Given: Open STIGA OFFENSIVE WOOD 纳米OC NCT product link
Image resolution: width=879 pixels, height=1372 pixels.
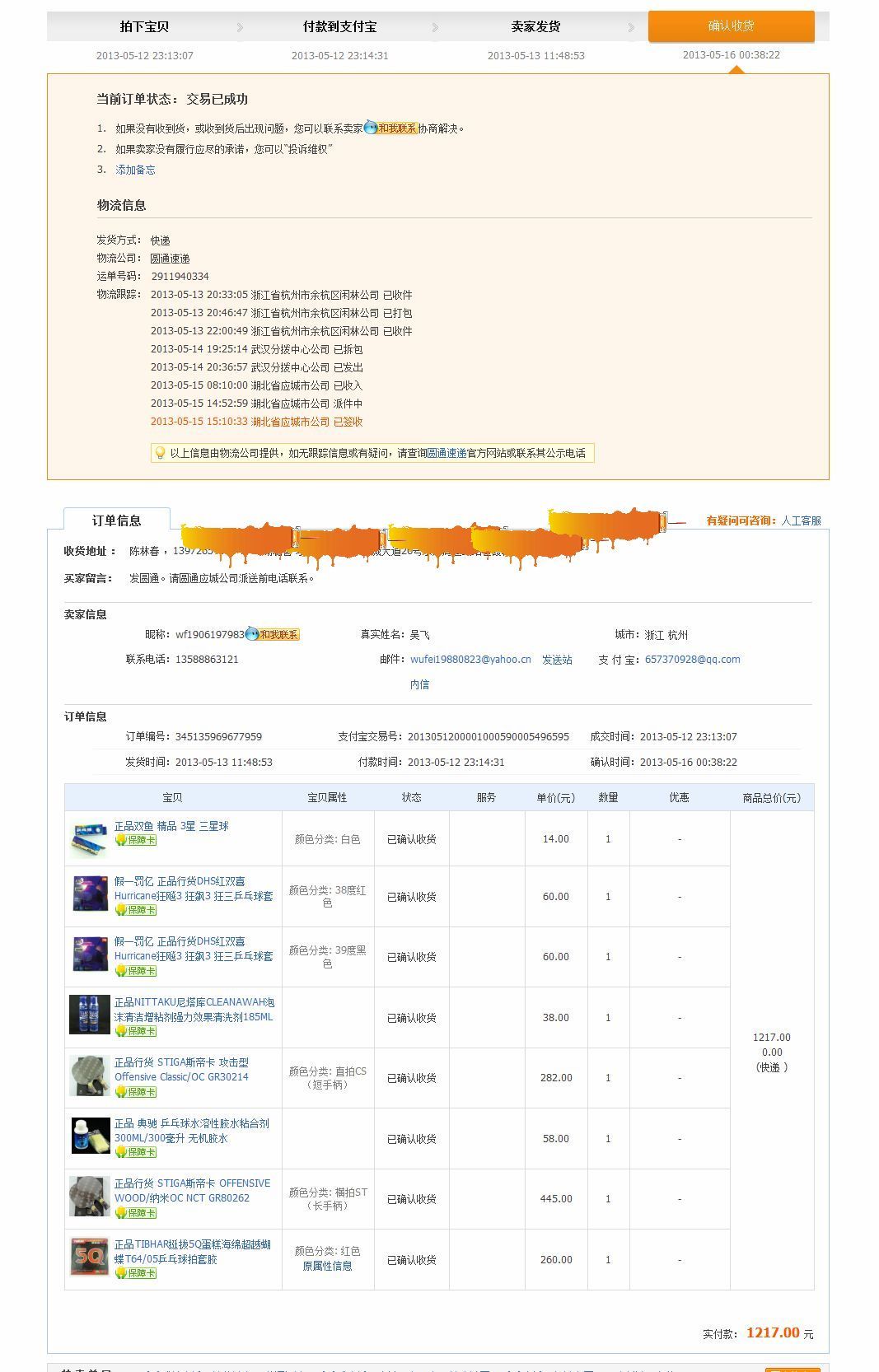Looking at the screenshot, I should pos(192,1191).
